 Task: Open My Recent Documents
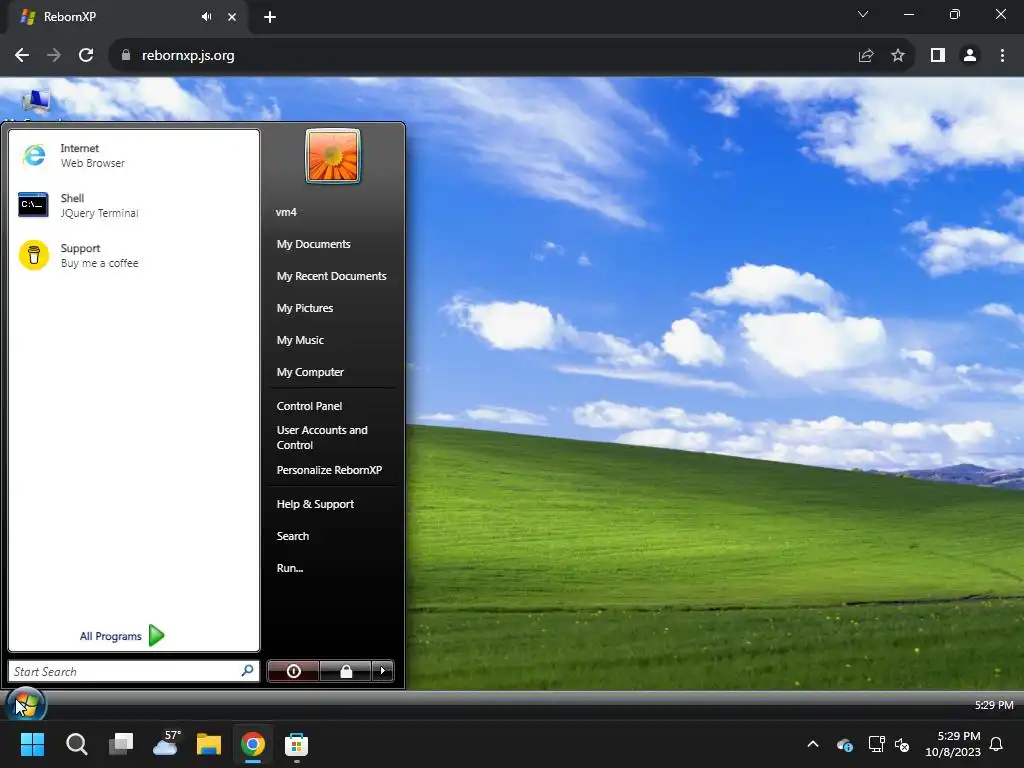click(331, 276)
